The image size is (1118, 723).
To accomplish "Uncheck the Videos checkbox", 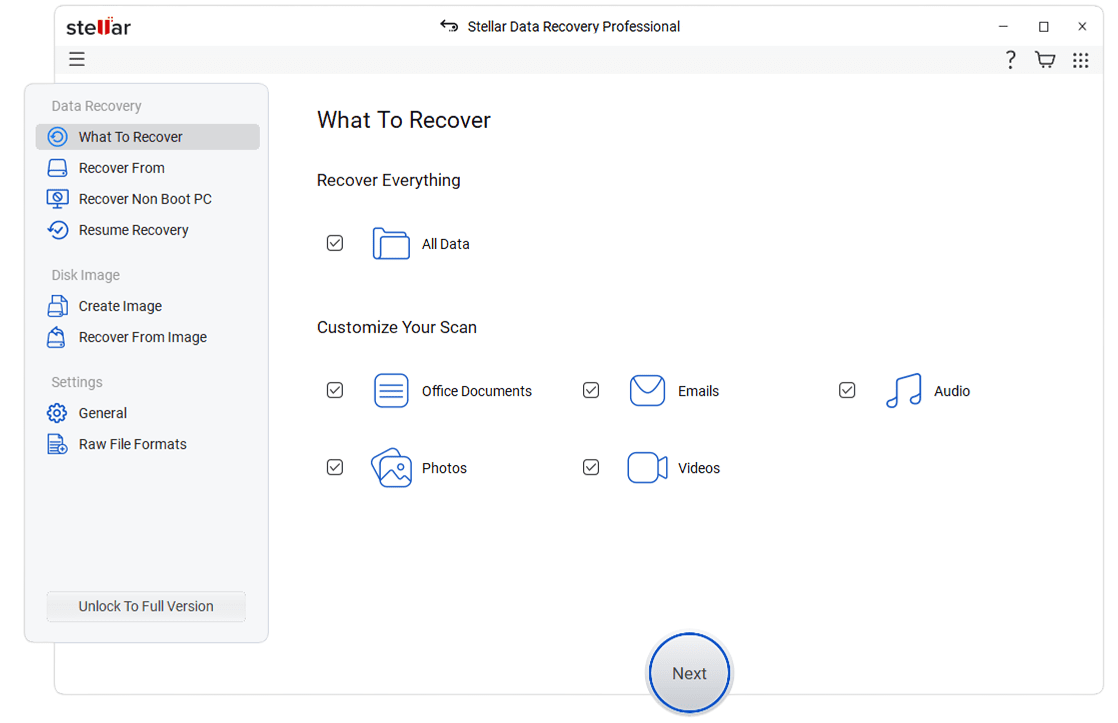I will [x=591, y=467].
